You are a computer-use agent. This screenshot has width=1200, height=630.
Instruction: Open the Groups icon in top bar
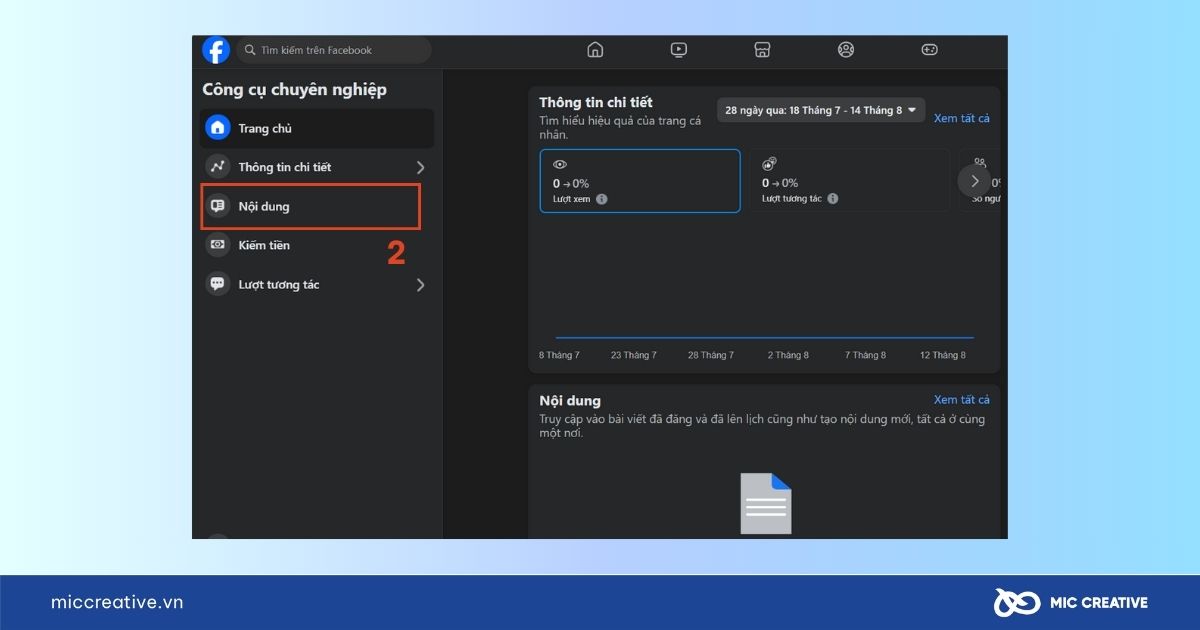(x=846, y=50)
